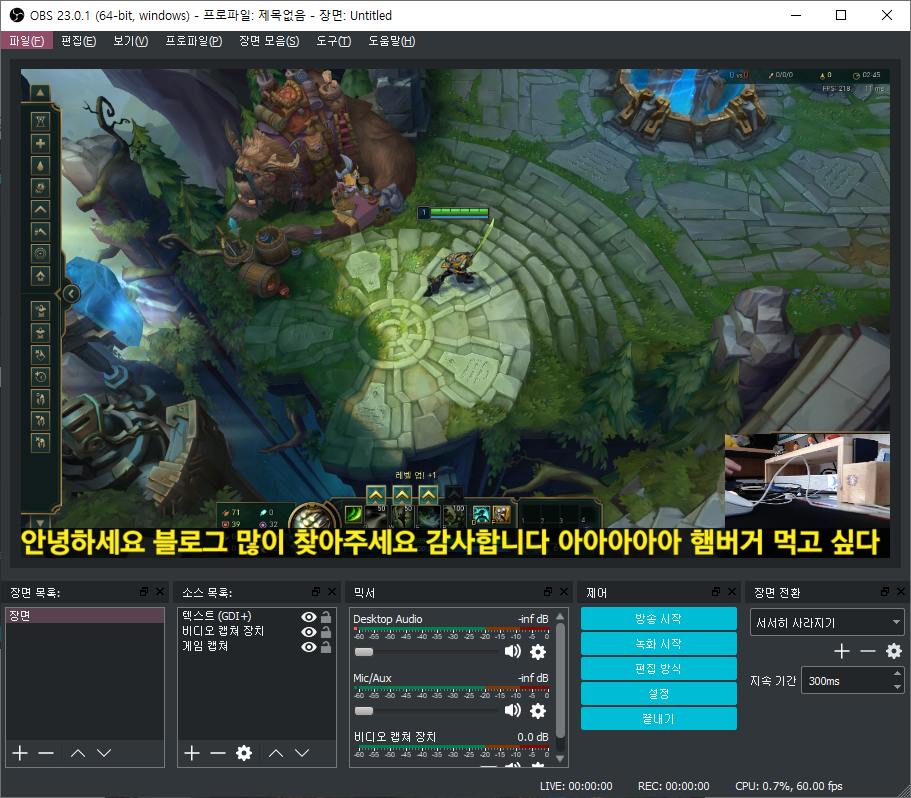Click the CPU 0.7%, 60.00 fps status
The width and height of the screenshot is (911, 798).
click(x=788, y=786)
